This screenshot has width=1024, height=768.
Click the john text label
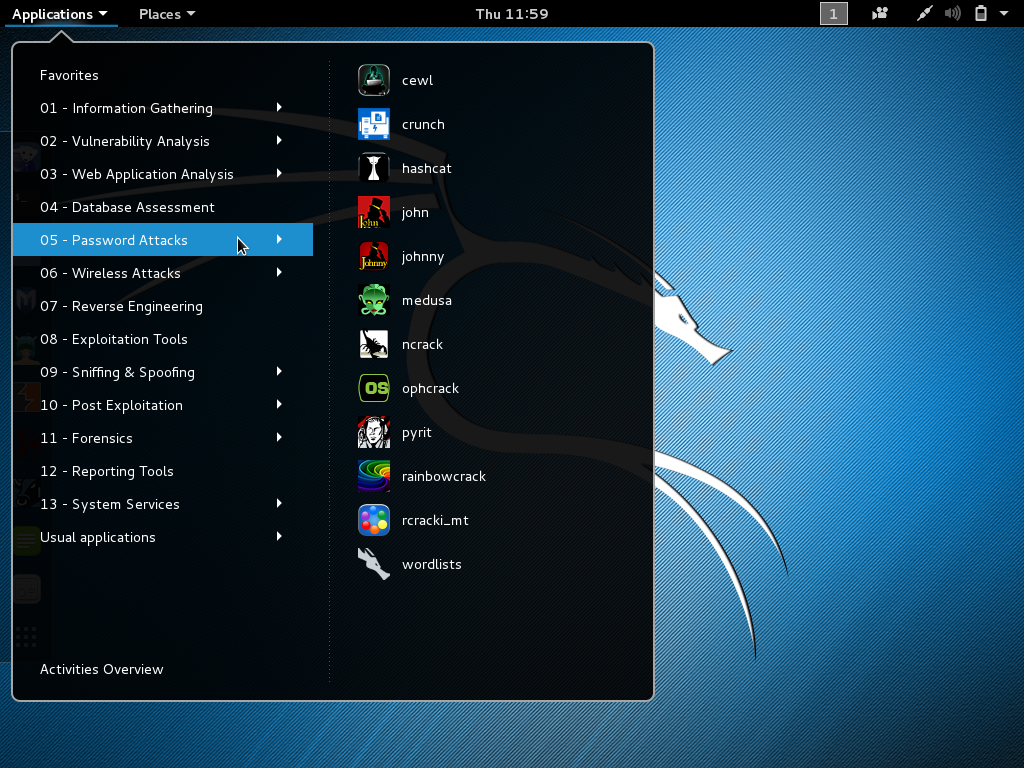(x=415, y=212)
